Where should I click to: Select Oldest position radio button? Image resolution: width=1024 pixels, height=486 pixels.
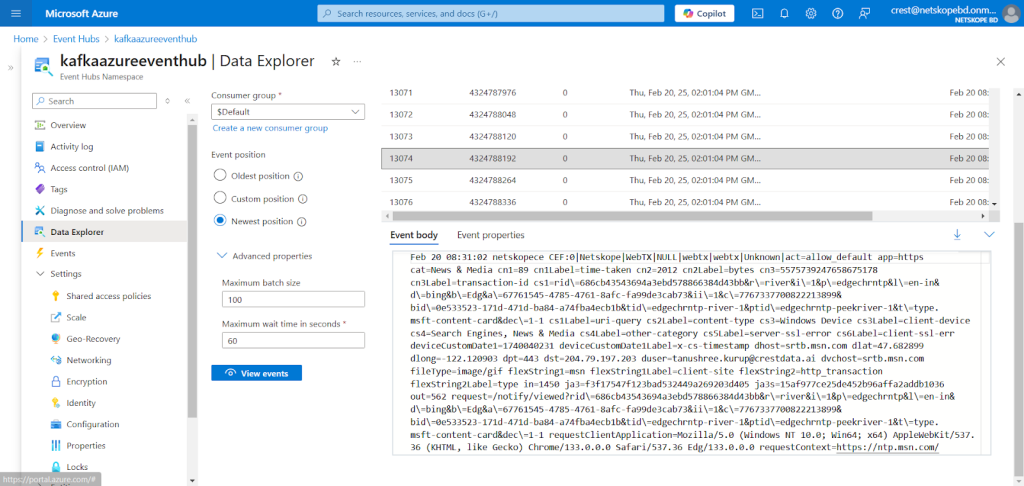[x=220, y=176]
